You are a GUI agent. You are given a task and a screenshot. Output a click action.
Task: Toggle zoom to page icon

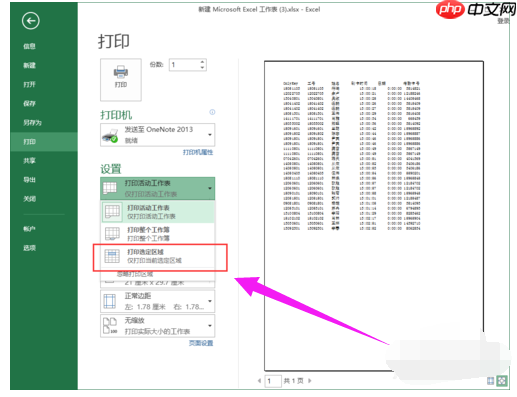(x=502, y=381)
